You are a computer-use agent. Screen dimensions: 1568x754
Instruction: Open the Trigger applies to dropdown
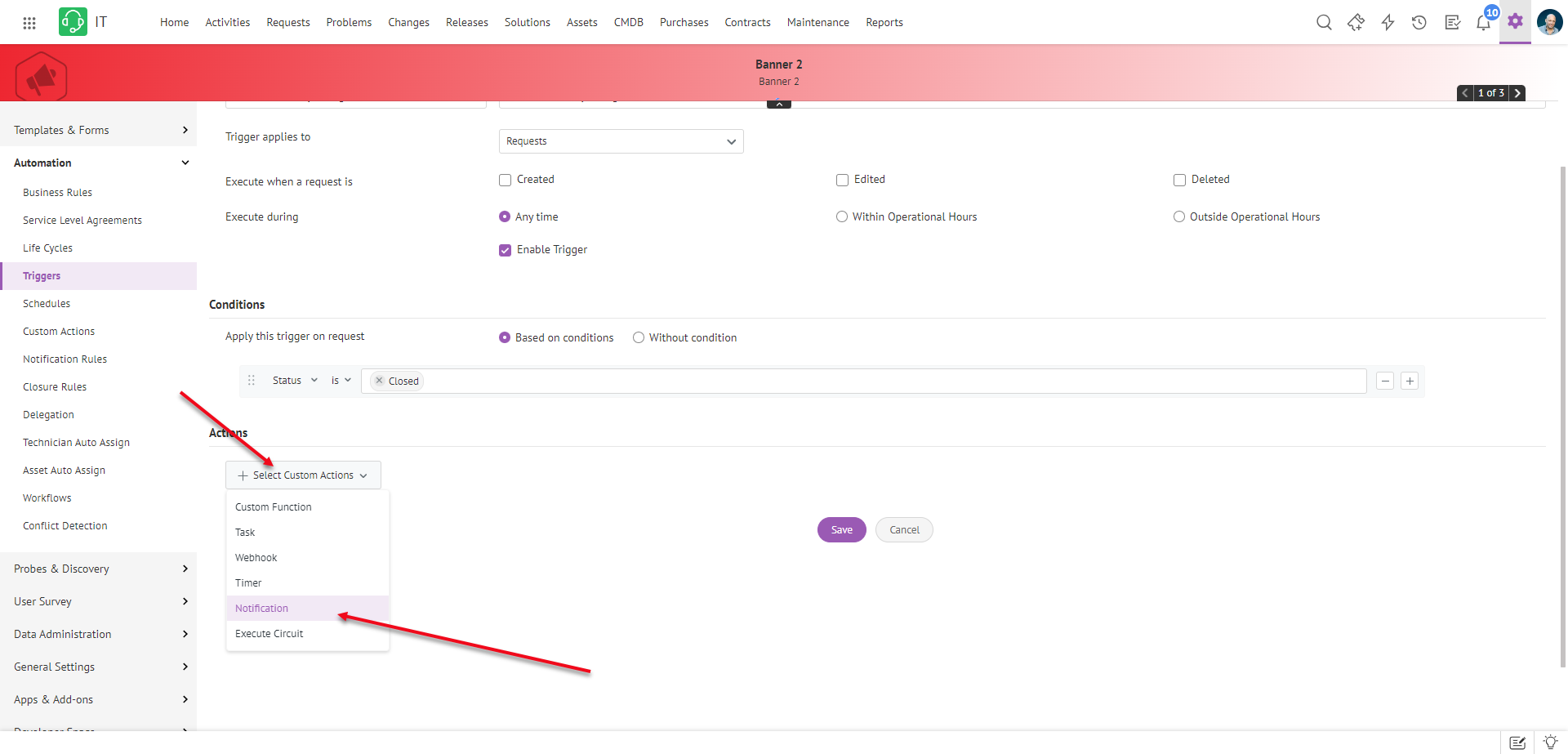621,141
